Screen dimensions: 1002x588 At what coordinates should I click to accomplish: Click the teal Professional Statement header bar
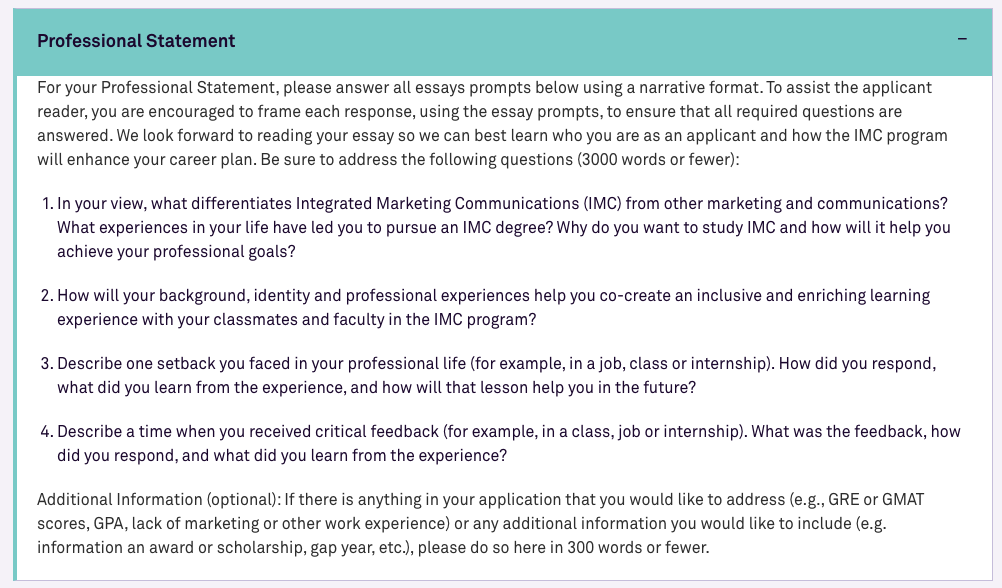pos(502,42)
